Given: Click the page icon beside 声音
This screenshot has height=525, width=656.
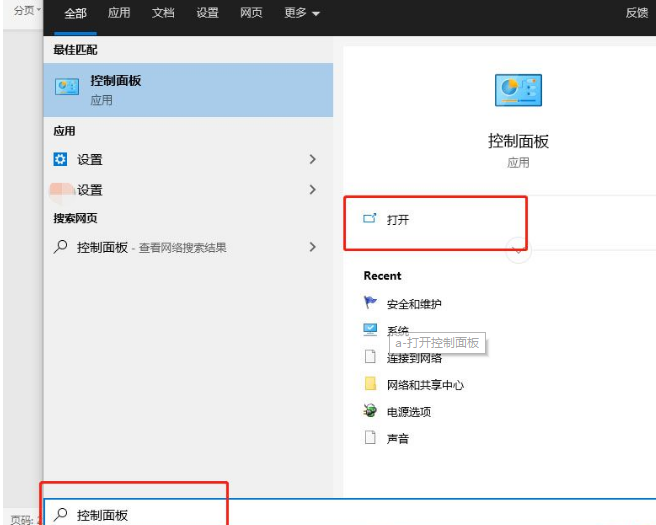Looking at the screenshot, I should (370, 438).
